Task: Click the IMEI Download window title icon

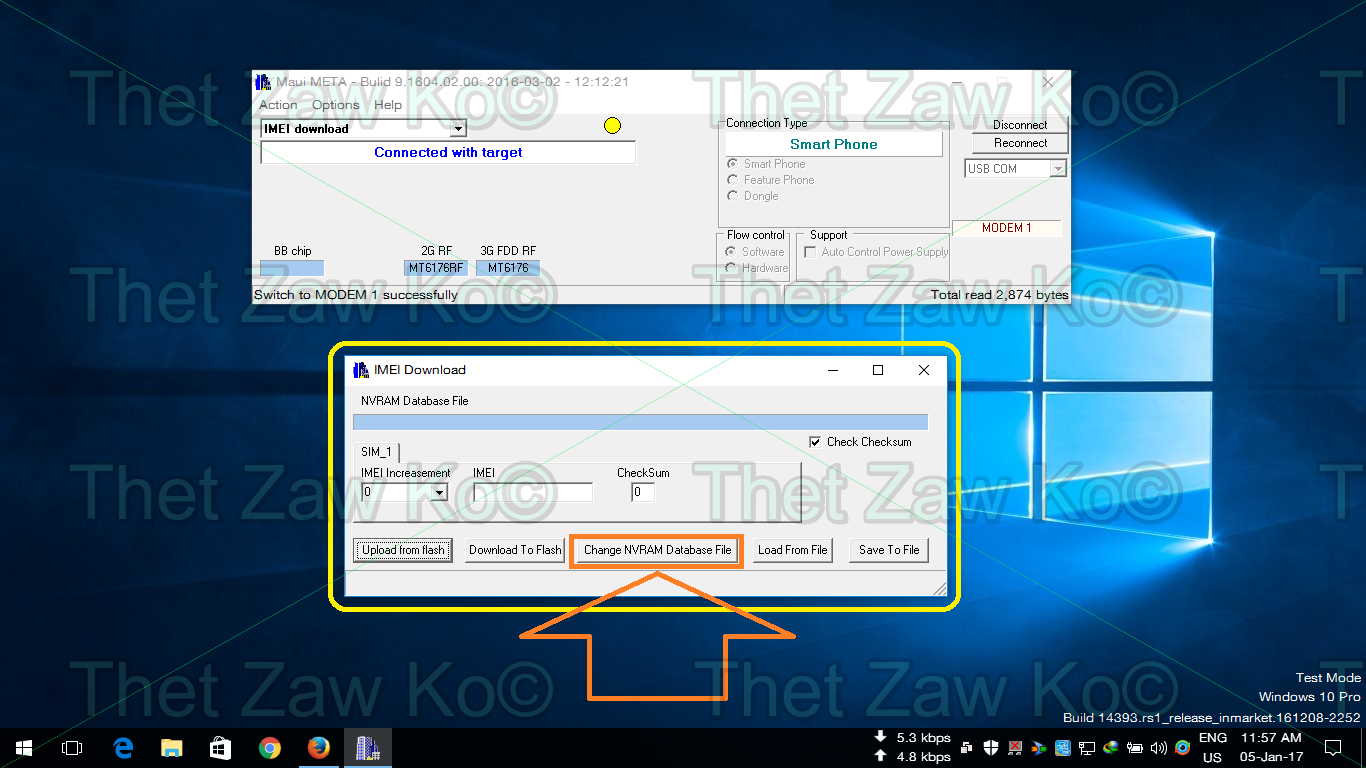Action: [361, 370]
